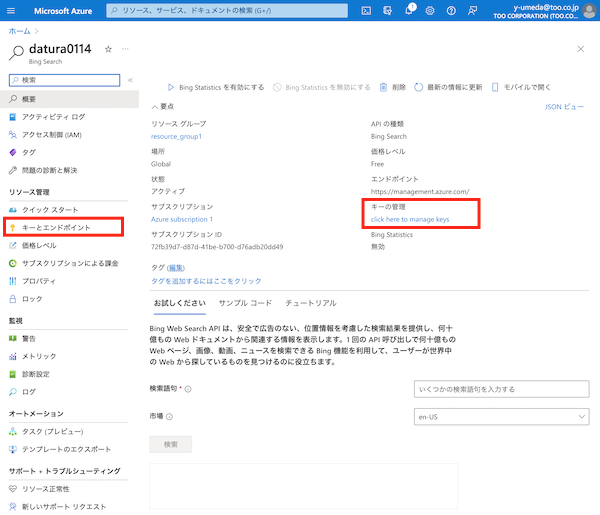Open more options ellipsis beside datura0114
600x515 pixels.
point(125,49)
